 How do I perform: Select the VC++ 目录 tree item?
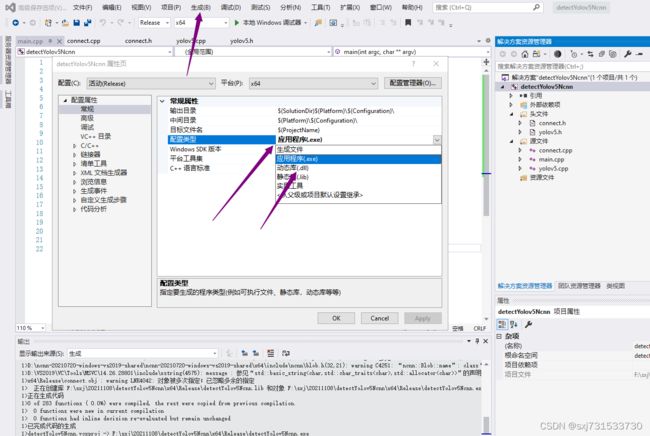tap(96, 136)
